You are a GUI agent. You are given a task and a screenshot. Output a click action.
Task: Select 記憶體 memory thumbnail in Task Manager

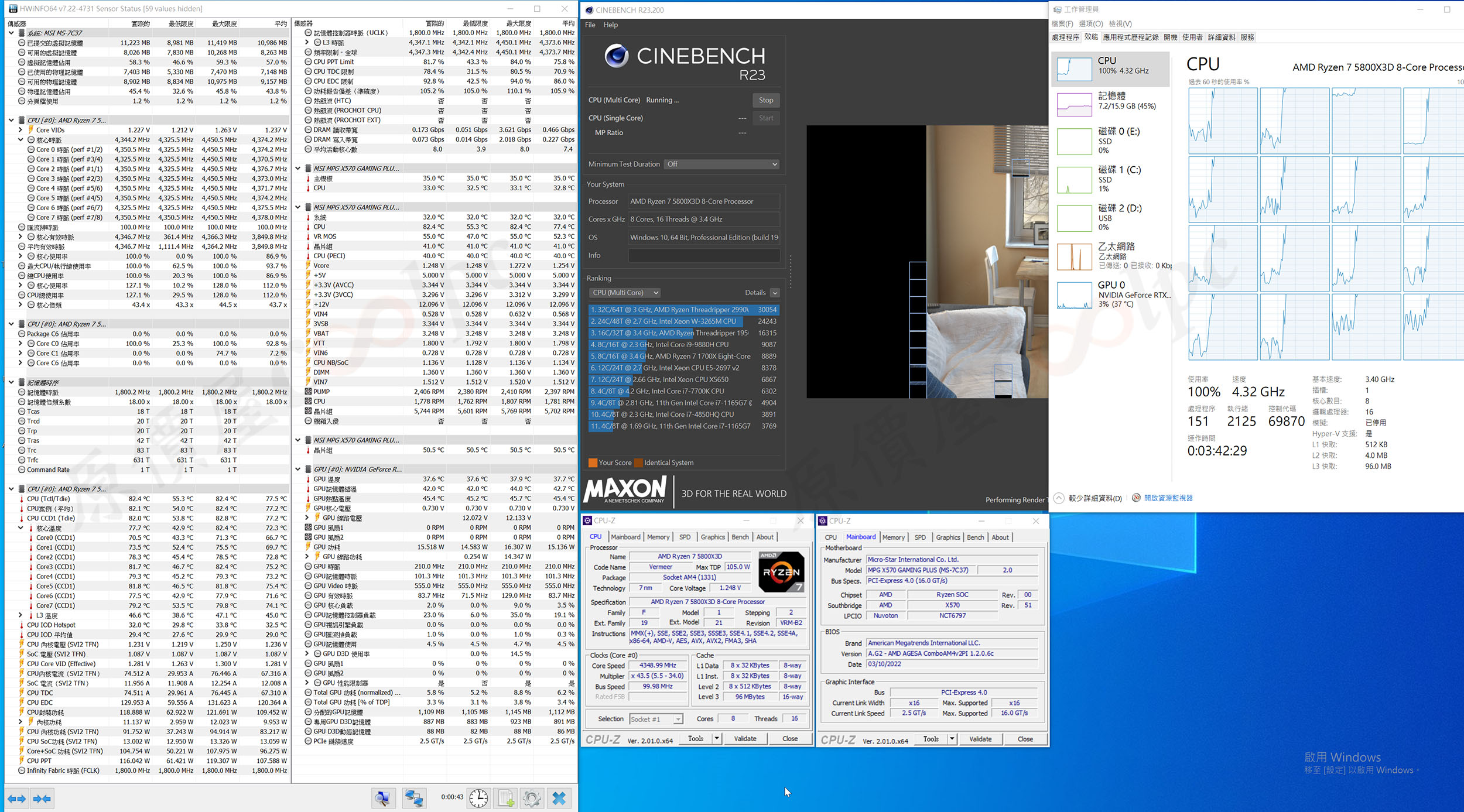click(x=1075, y=105)
